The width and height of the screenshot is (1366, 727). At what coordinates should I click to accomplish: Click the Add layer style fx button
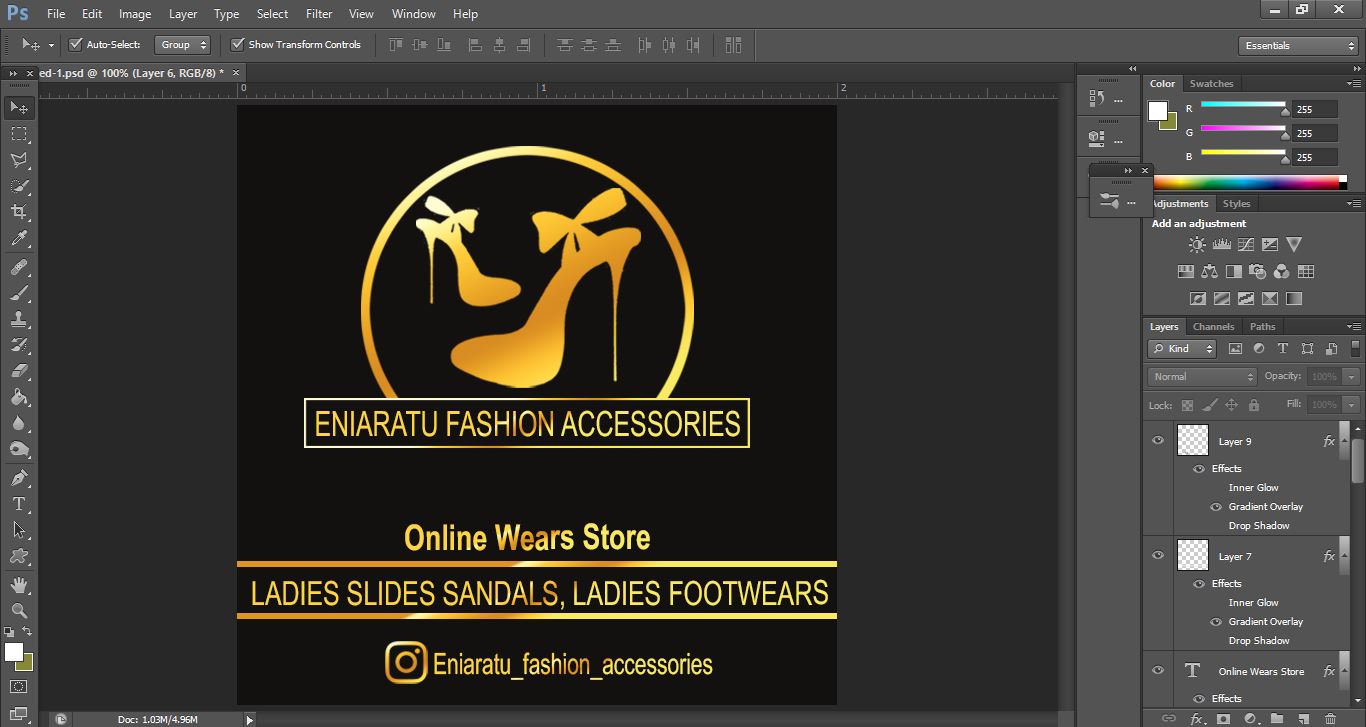1196,718
